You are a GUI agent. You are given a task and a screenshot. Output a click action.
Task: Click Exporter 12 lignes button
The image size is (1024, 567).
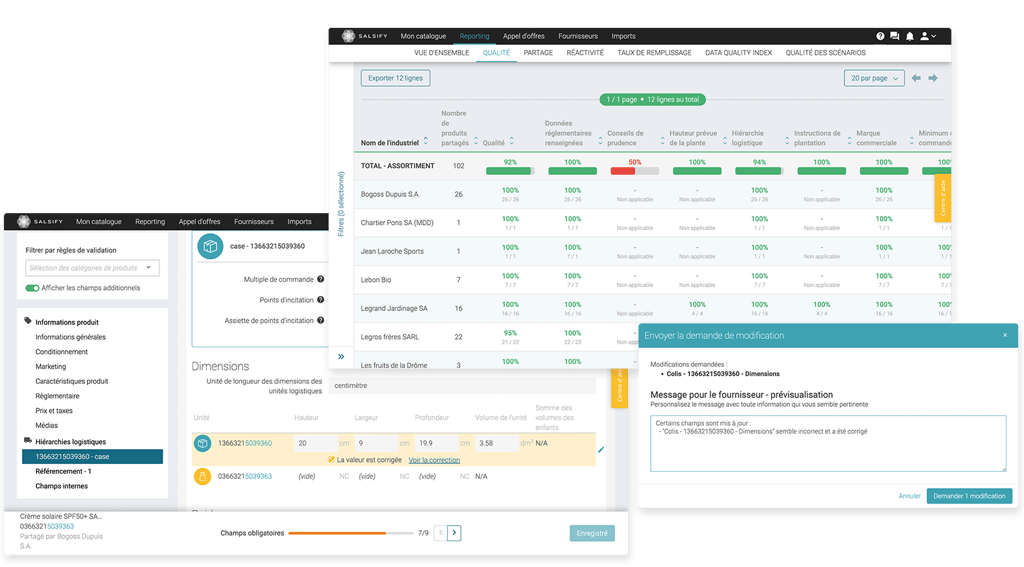point(395,78)
